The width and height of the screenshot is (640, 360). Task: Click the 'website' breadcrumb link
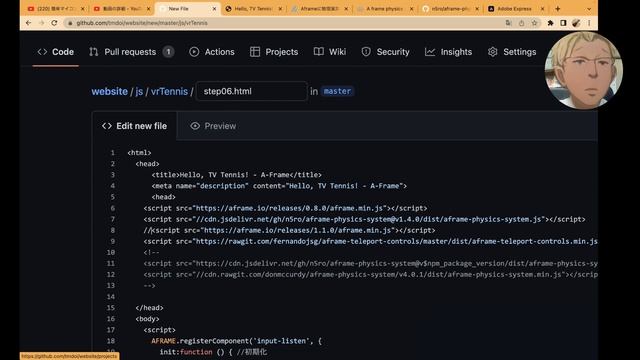click(109, 91)
